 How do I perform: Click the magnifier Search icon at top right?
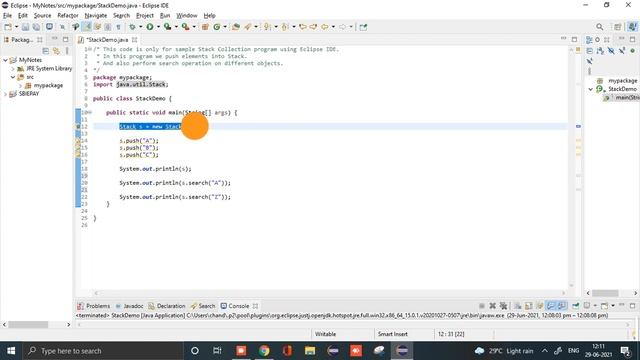[x=600, y=27]
